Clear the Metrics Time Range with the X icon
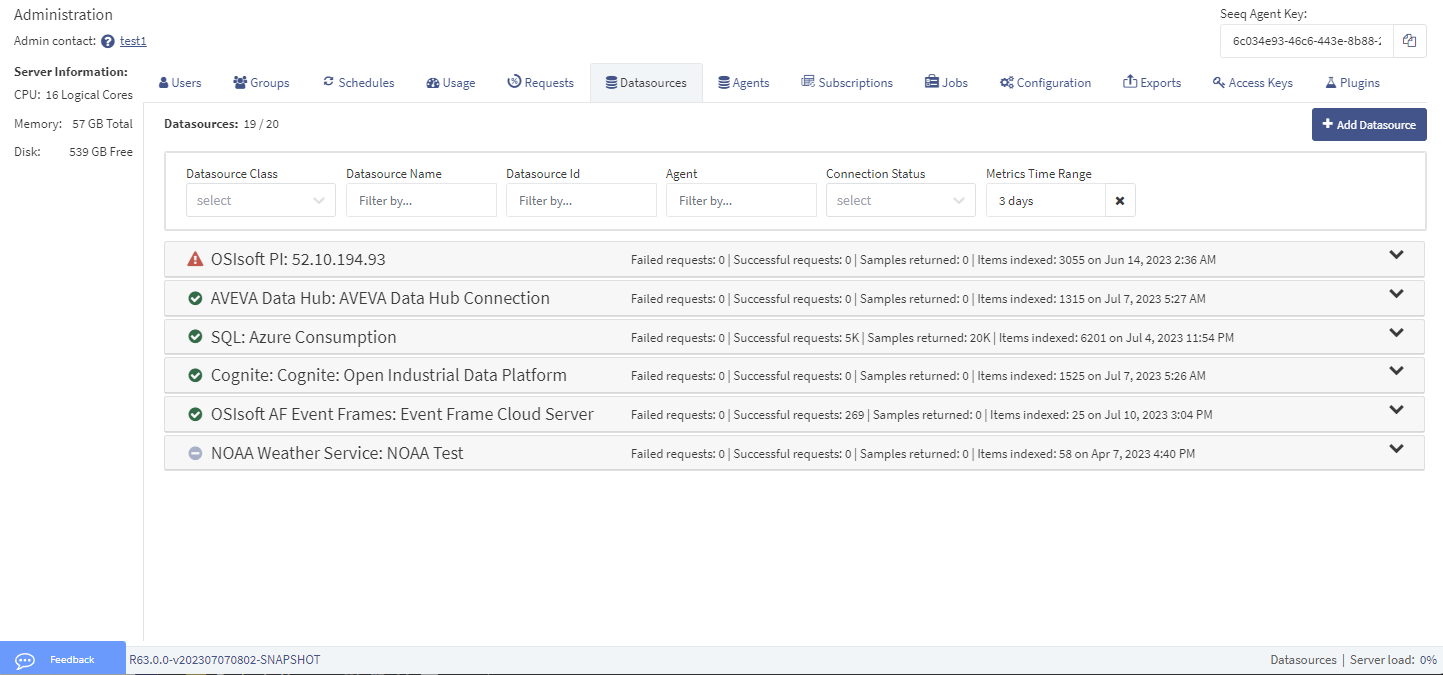Screen dimensions: 1443x675 click(1120, 200)
